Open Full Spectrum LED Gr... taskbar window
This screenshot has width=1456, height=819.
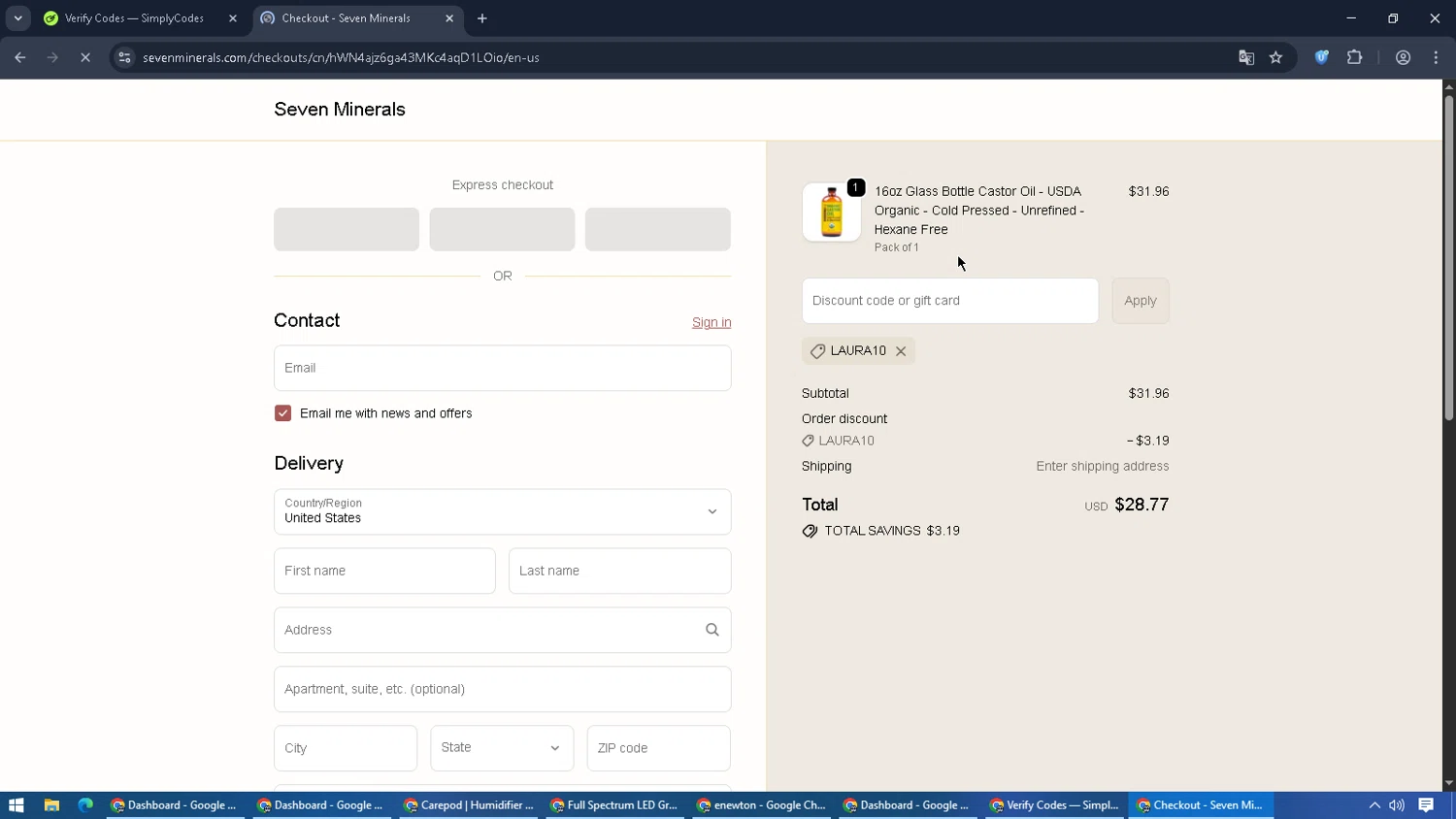point(617,805)
